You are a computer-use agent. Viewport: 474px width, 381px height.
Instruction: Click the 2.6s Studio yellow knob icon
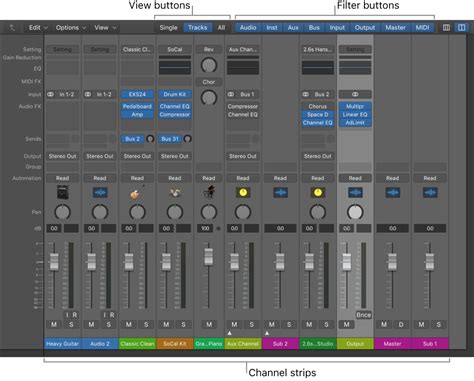tap(318, 192)
